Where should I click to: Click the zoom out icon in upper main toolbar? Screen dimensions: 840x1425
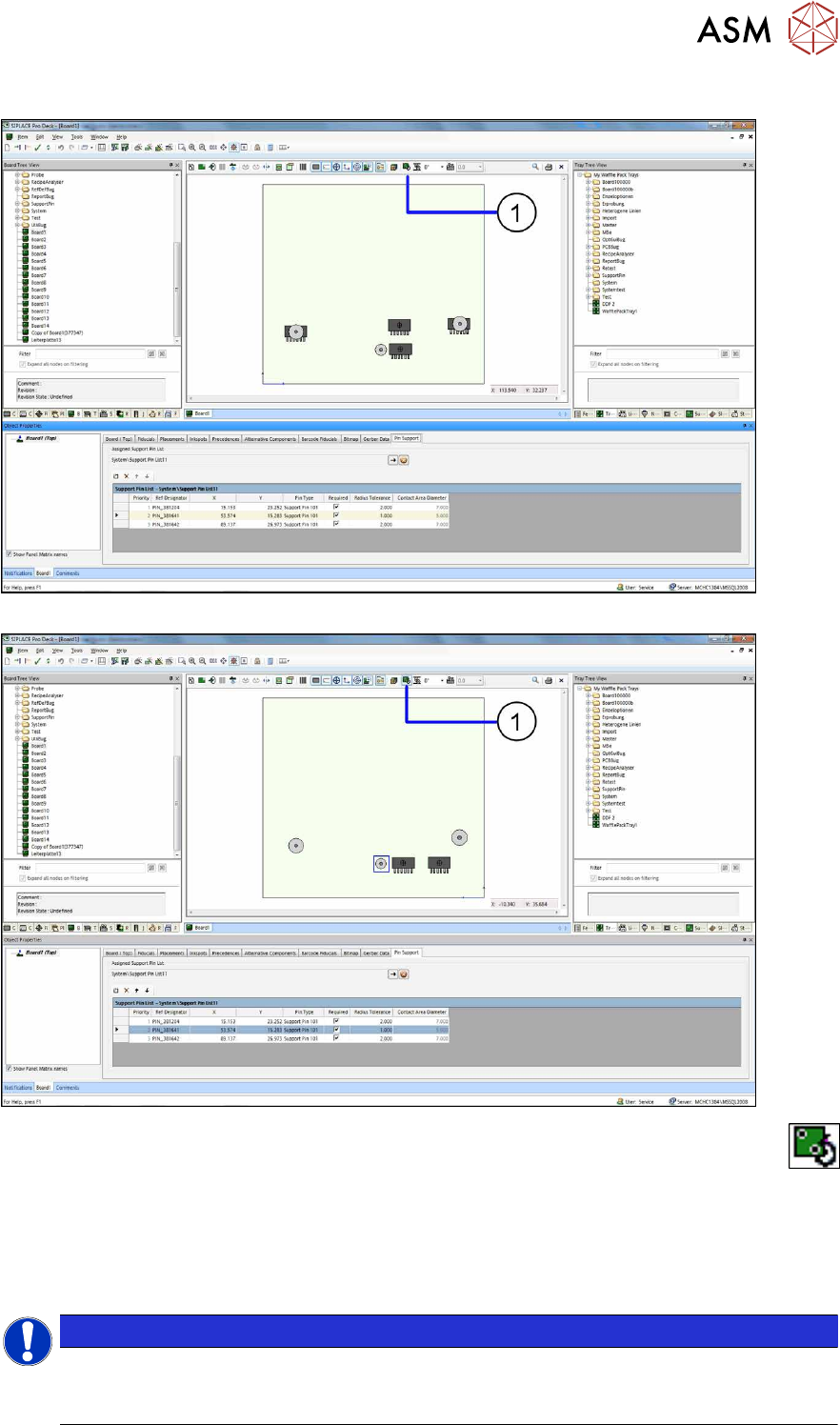point(202,148)
